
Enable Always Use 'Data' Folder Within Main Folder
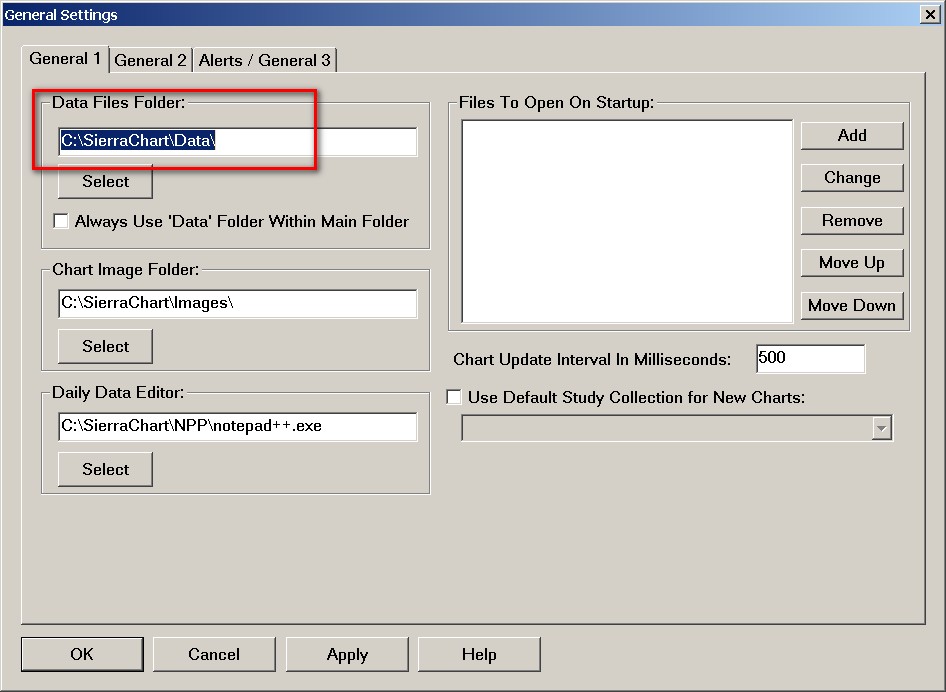(61, 221)
